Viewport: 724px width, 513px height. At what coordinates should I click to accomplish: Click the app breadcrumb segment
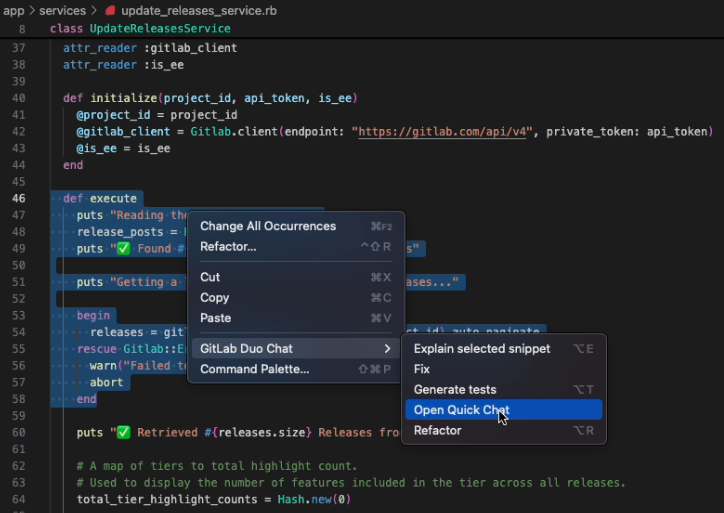13,10
